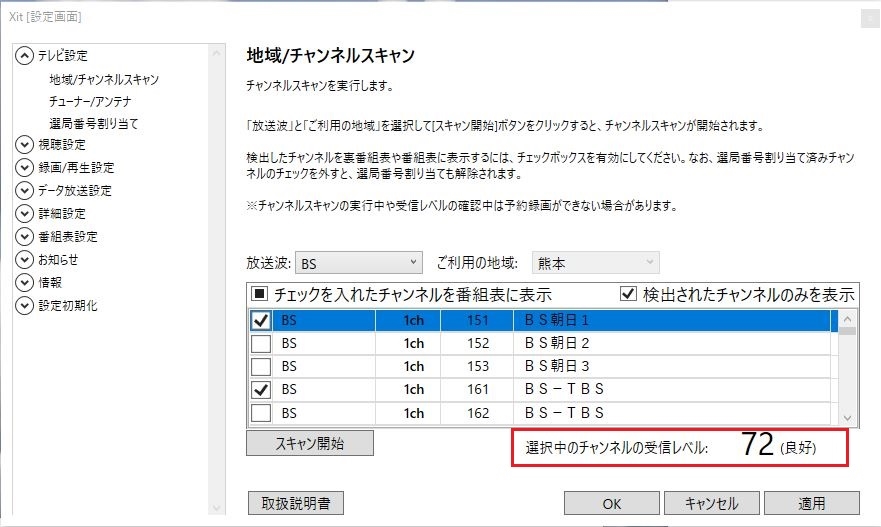Expand the 視聴設定 section

24,145
